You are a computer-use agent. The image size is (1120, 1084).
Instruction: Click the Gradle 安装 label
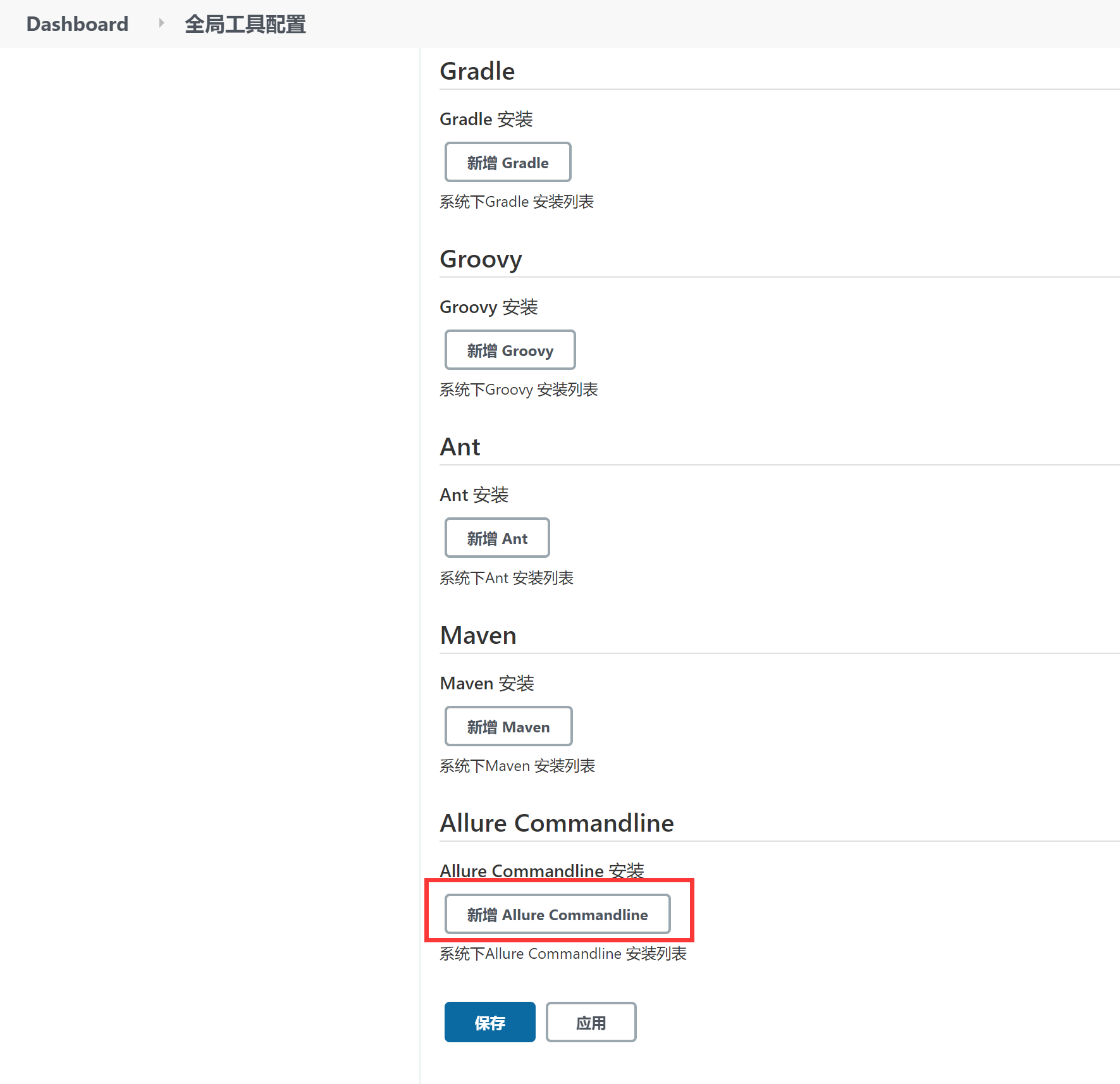click(x=486, y=119)
